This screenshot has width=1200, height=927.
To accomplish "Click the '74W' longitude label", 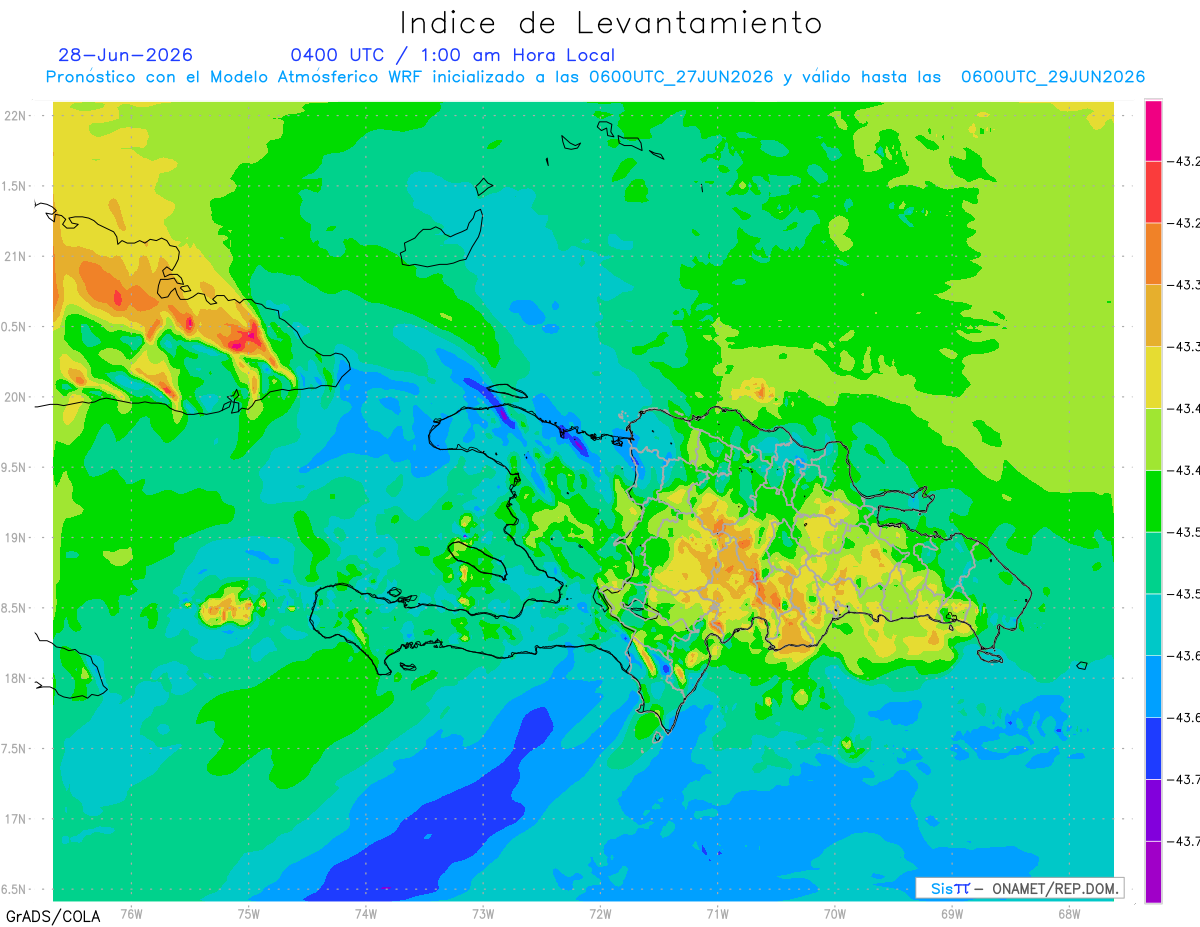I will coord(366,914).
